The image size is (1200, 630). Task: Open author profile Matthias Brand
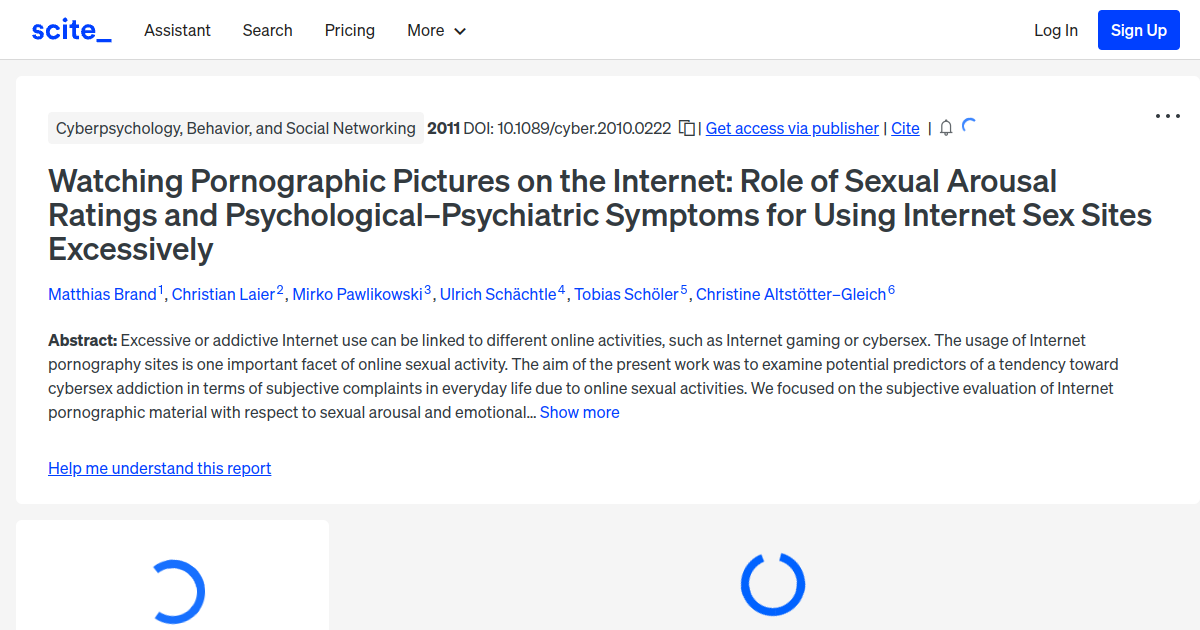103,294
